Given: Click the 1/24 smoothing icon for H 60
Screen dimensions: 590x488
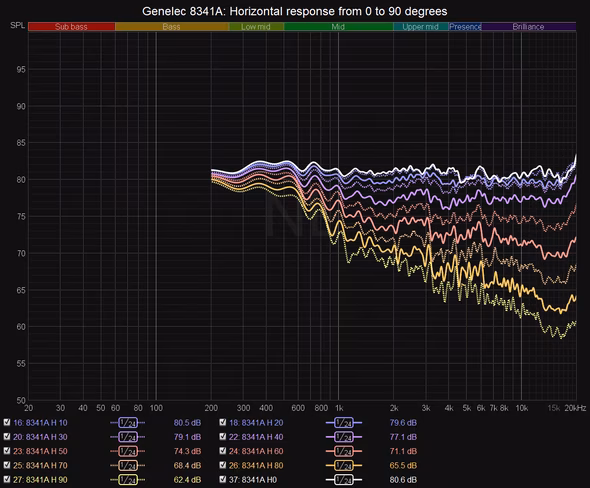Looking at the screenshot, I should tap(344, 452).
